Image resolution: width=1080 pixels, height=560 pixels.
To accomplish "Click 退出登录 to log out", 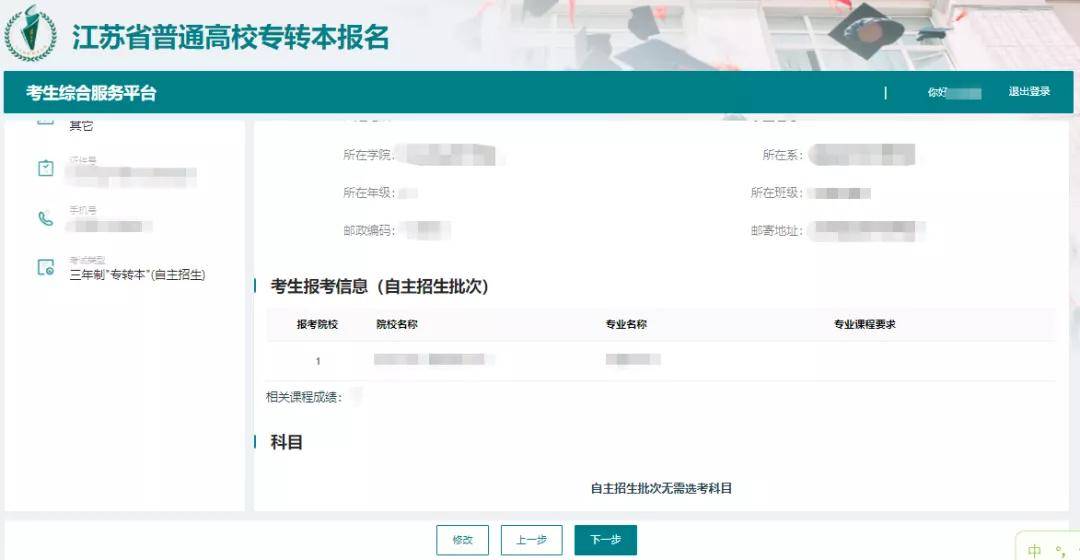I will pyautogui.click(x=1029, y=92).
